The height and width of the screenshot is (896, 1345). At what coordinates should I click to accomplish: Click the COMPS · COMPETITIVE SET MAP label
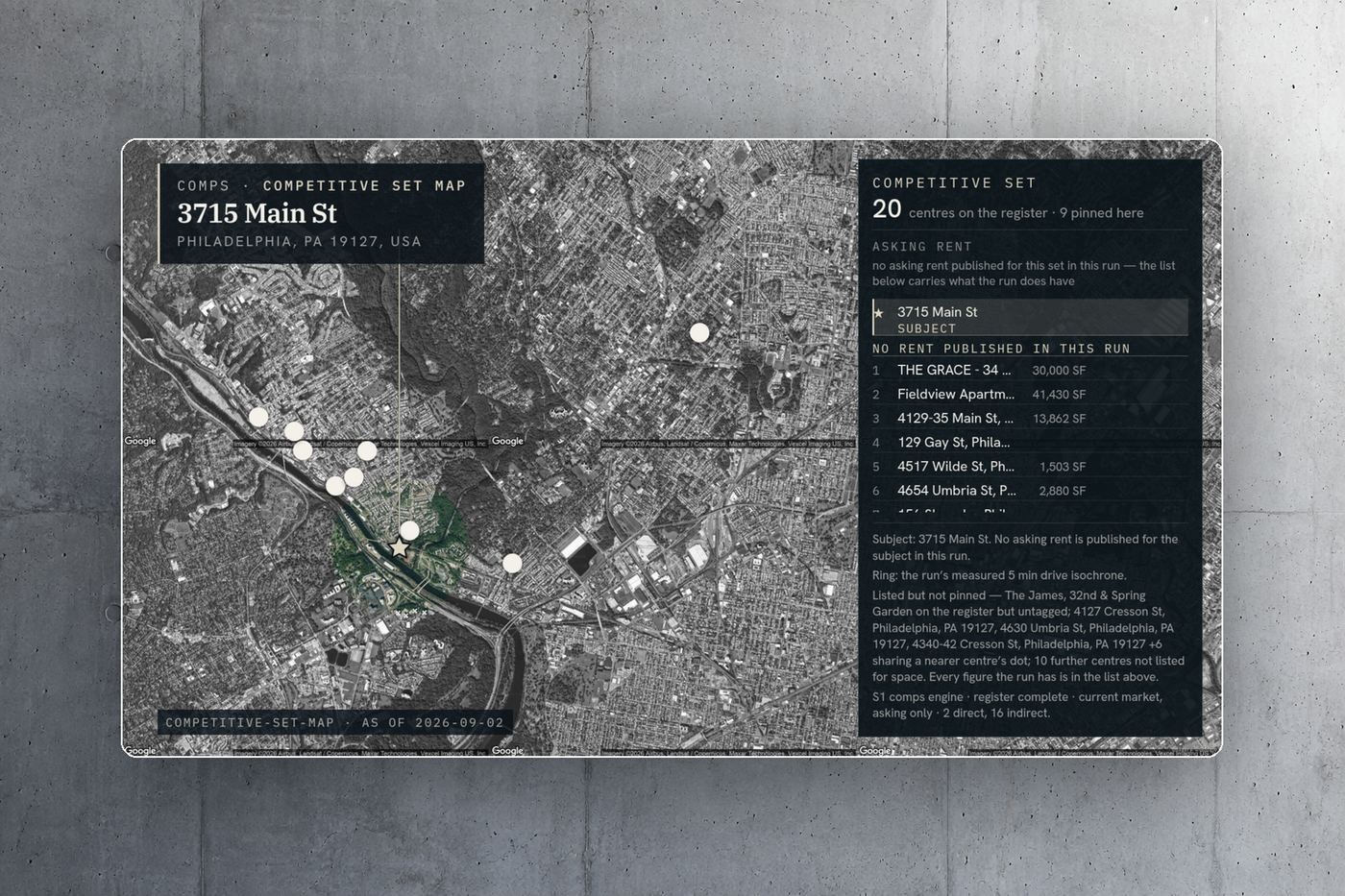coord(321,185)
